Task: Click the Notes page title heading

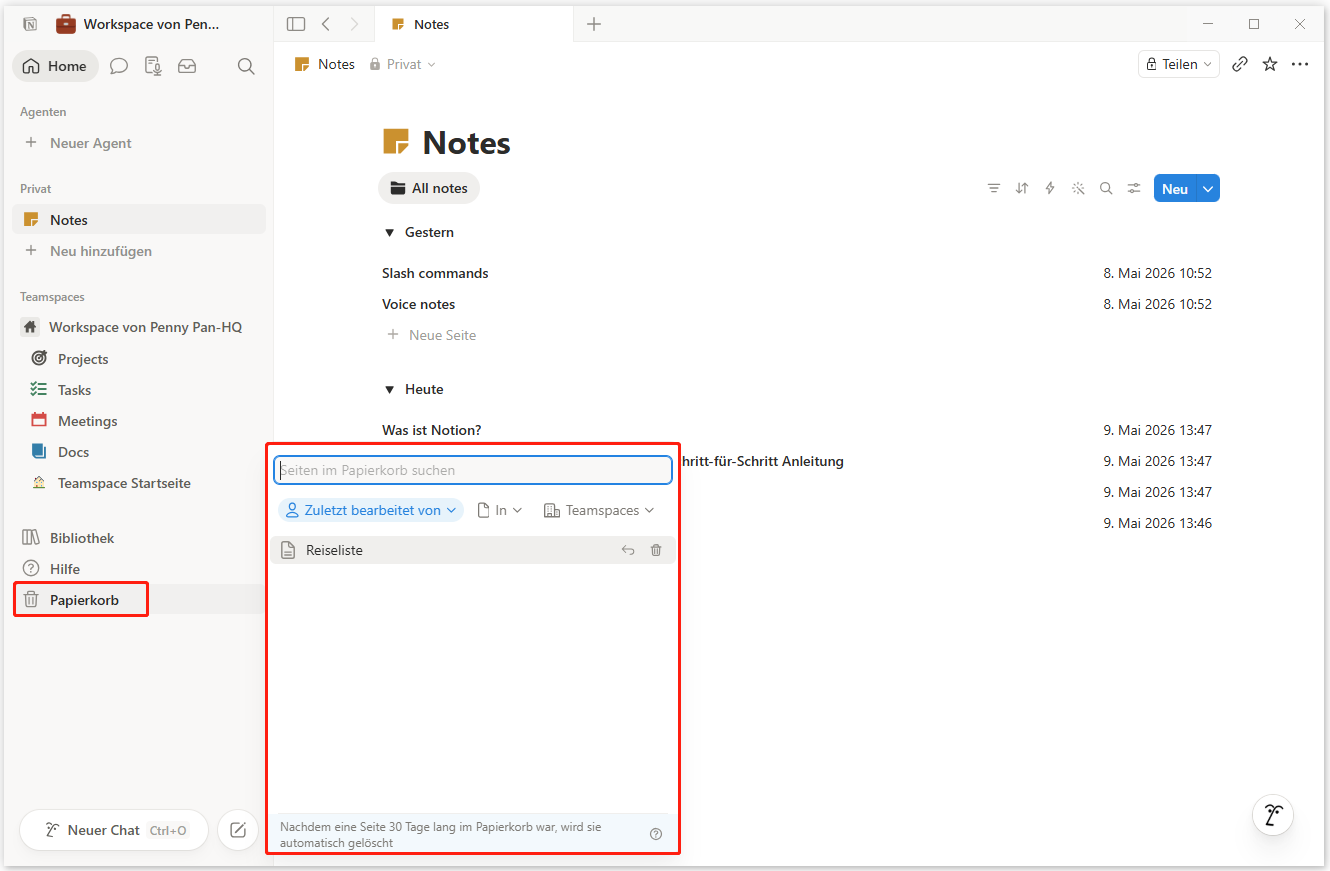Action: tap(466, 143)
